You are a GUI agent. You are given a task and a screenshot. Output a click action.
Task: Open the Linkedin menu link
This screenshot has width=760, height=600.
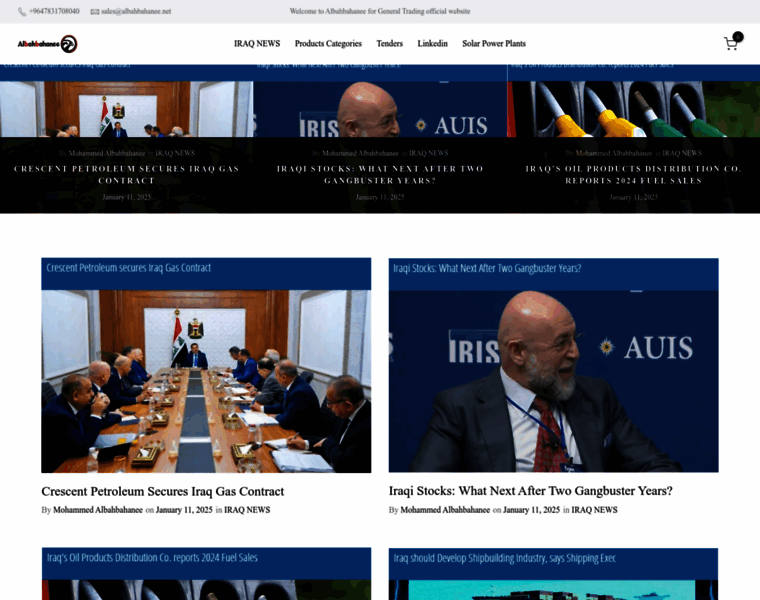pos(432,44)
